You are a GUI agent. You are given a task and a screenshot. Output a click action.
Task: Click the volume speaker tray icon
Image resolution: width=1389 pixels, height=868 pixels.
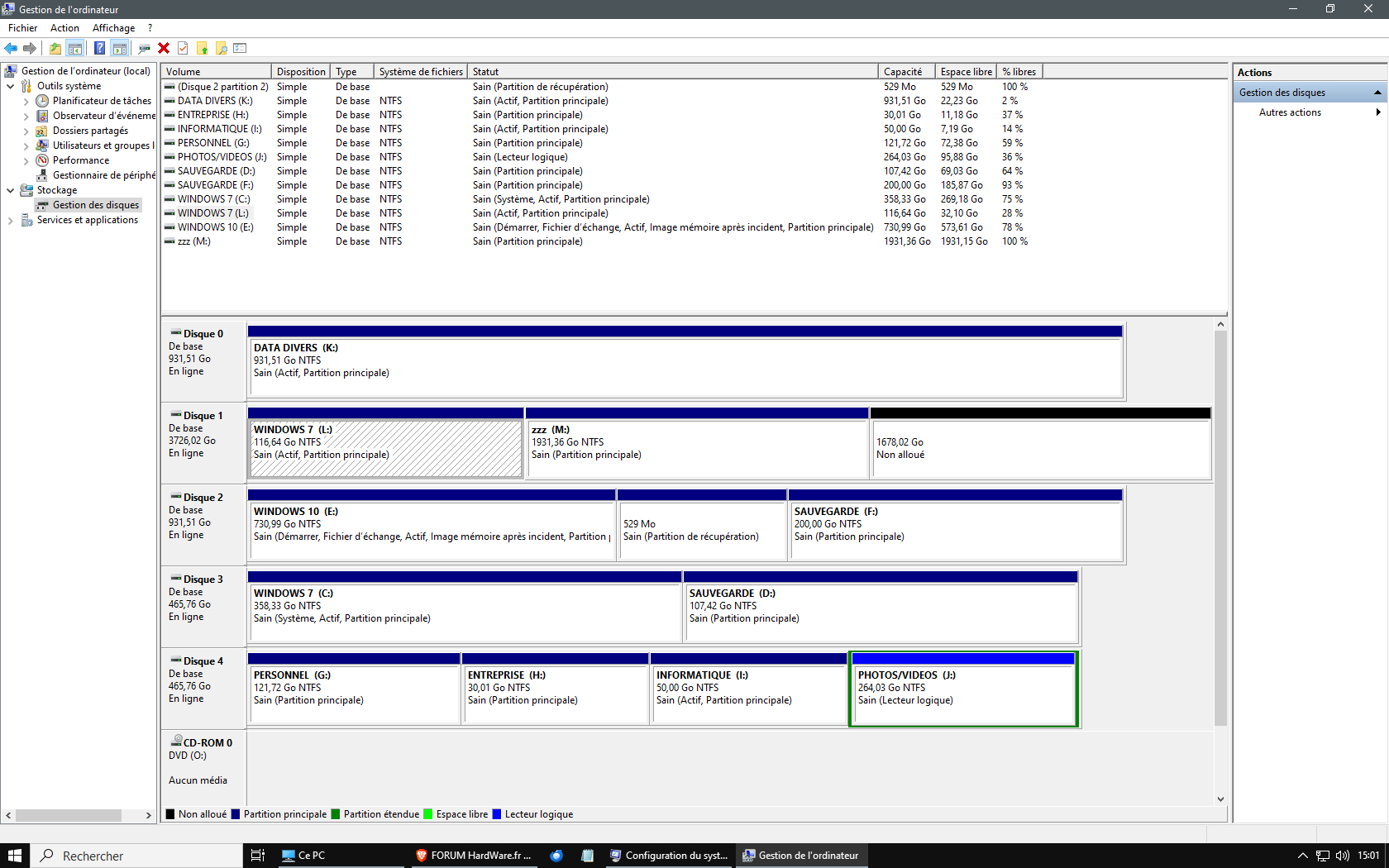1342,856
